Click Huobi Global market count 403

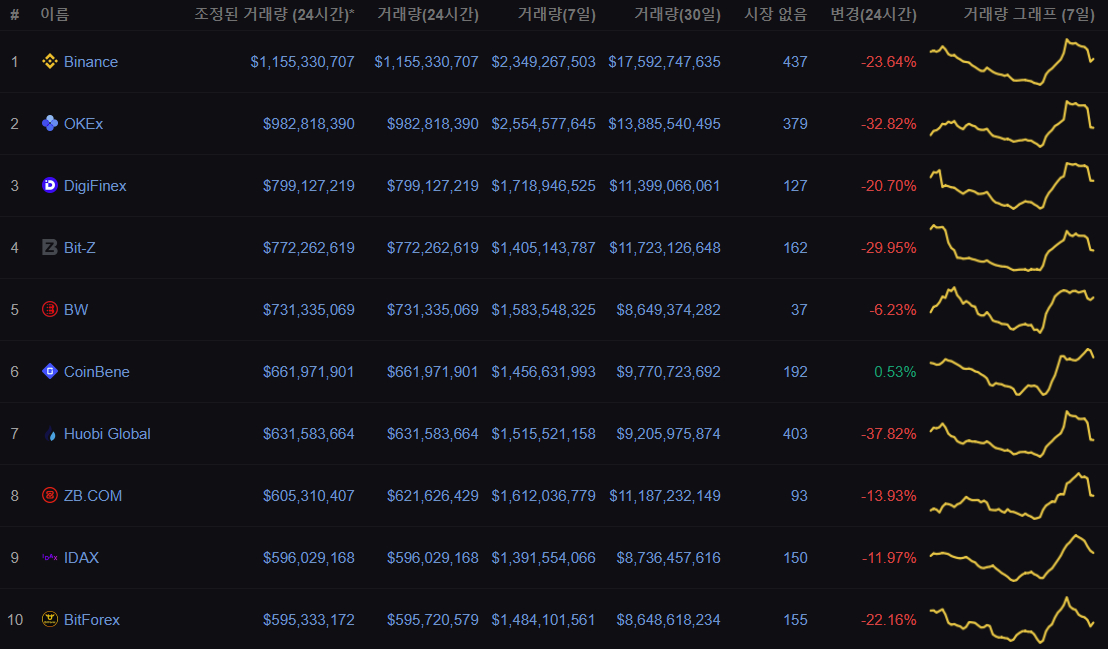795,434
